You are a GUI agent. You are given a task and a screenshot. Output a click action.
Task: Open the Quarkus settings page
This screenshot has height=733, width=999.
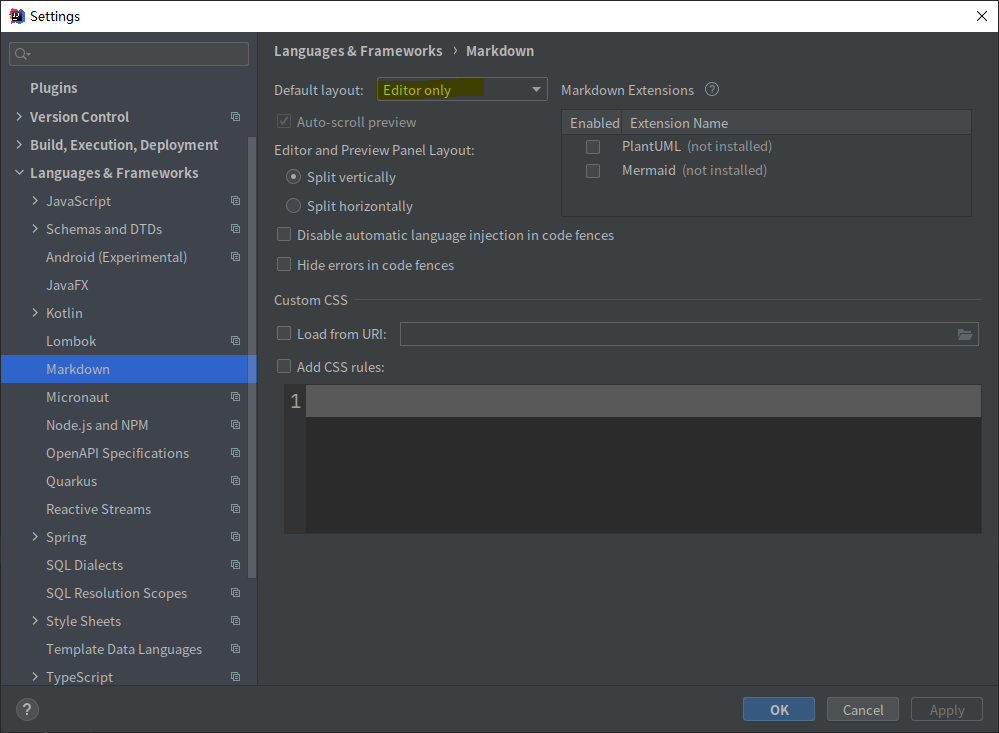(71, 481)
